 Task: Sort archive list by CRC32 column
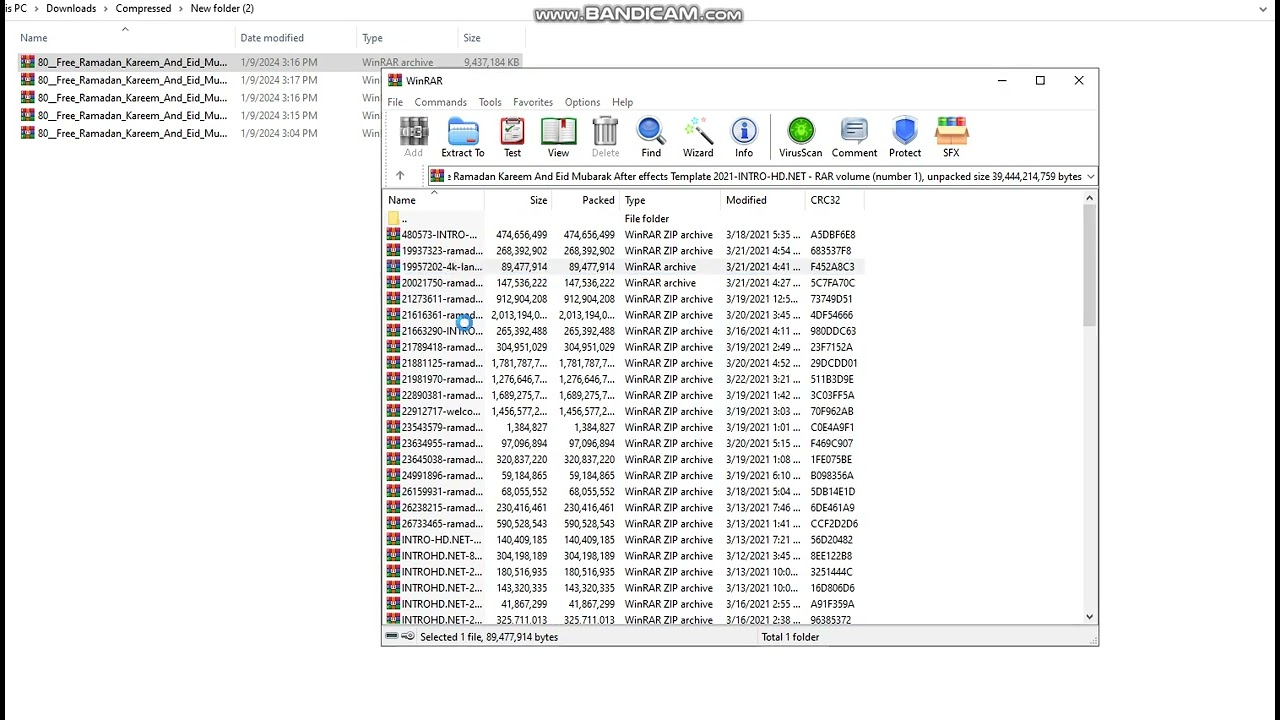click(x=825, y=200)
